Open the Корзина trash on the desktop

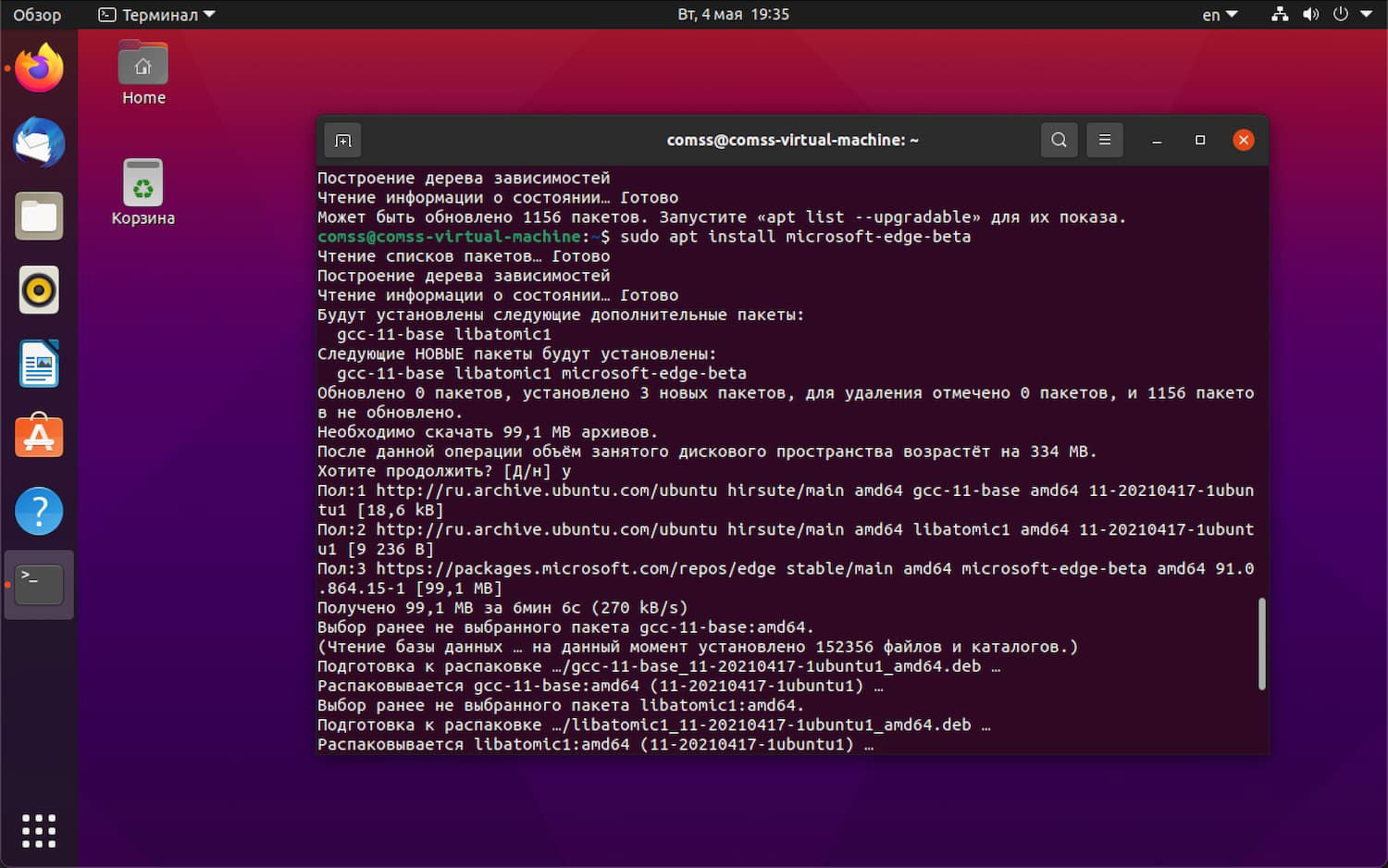point(143,180)
